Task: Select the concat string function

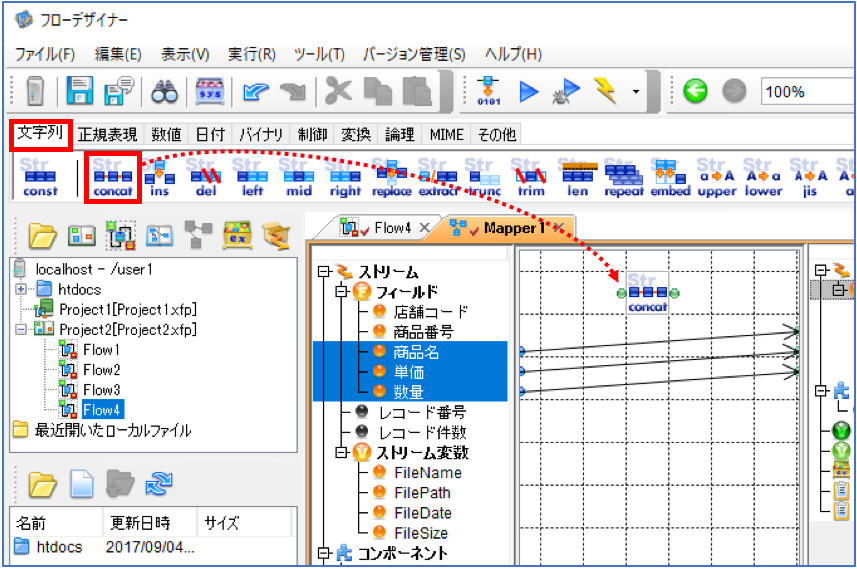Action: (x=113, y=177)
